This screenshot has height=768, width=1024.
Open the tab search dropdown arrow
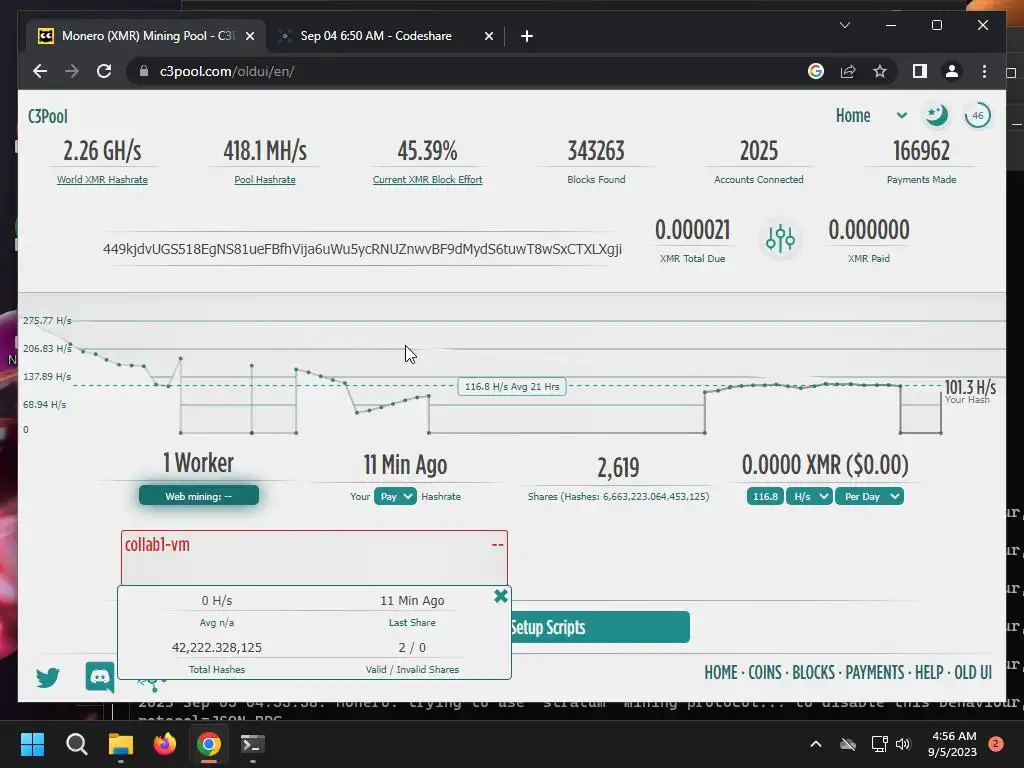click(x=845, y=25)
